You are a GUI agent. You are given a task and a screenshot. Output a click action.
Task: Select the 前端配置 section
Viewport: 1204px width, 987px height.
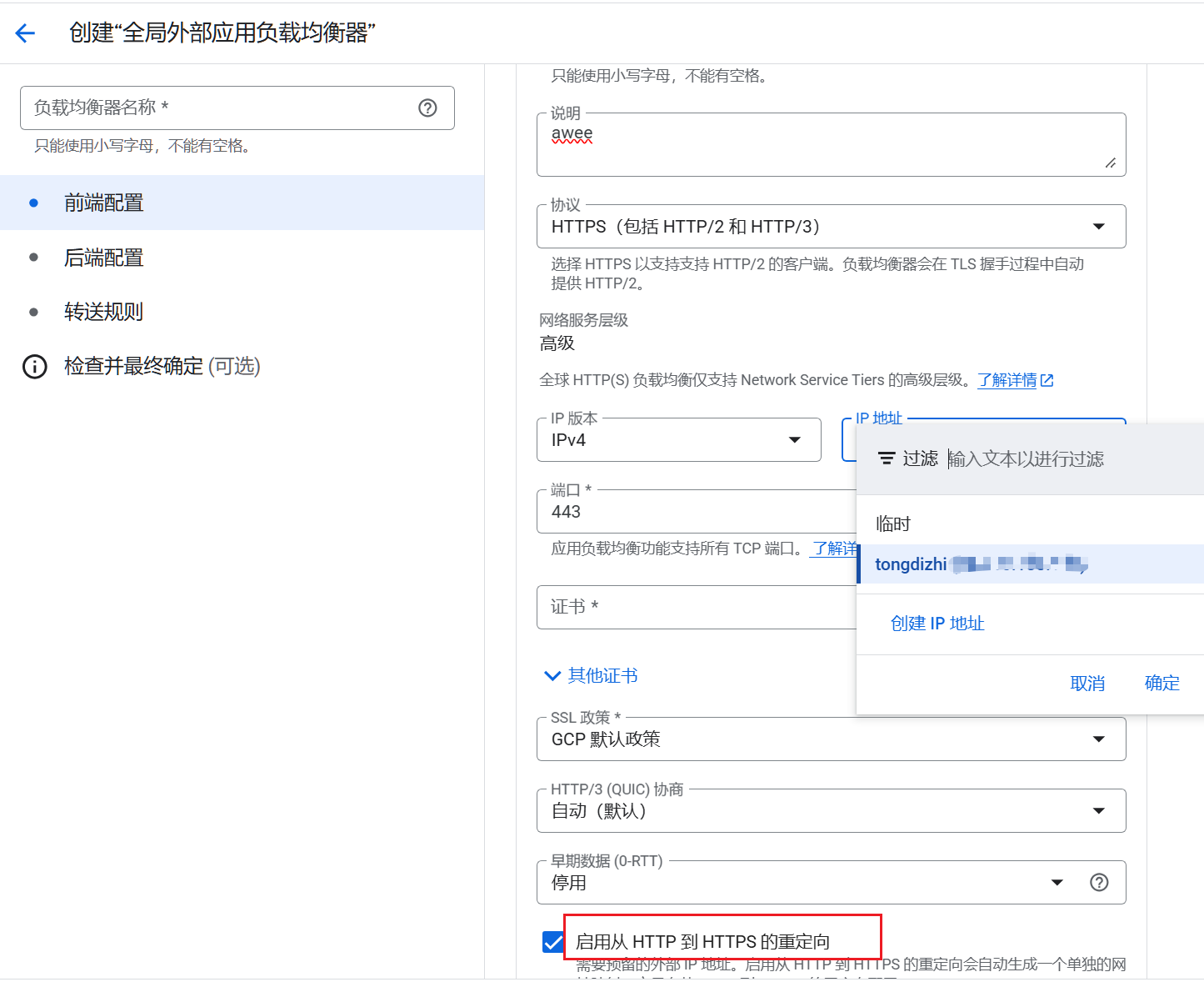(104, 203)
